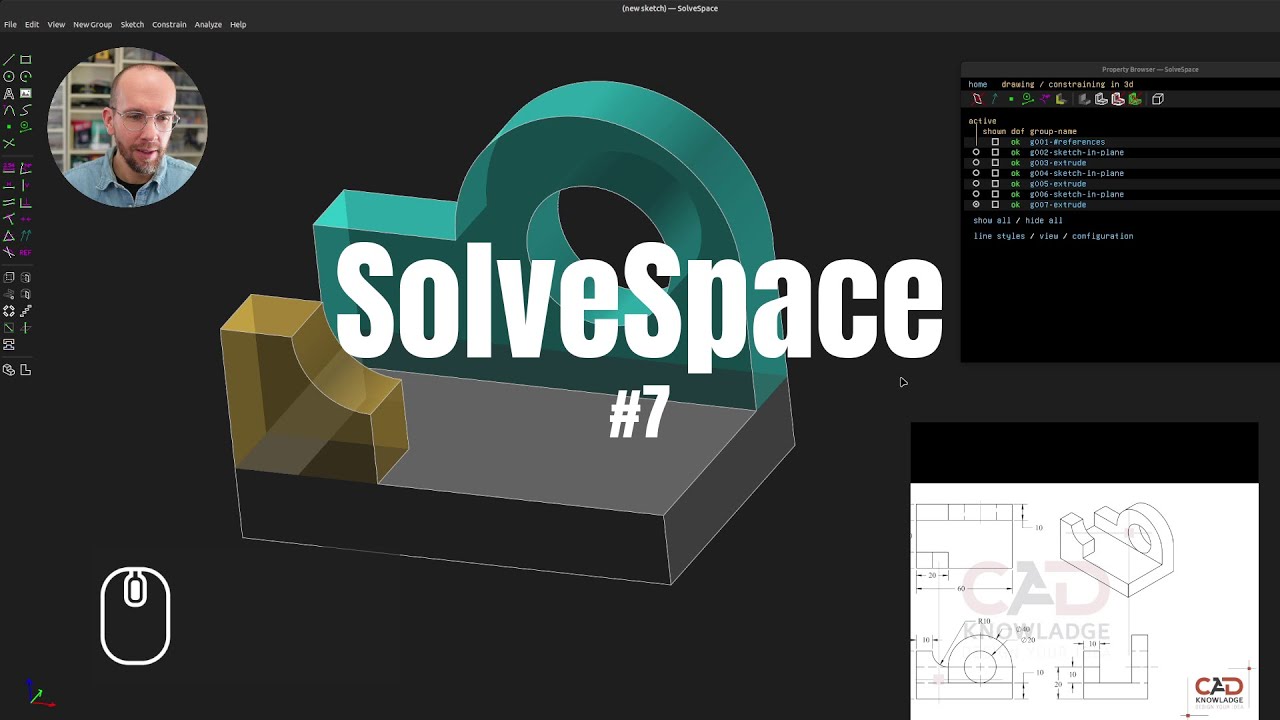Activate group g002-sketch-in-plane radio button
1280x720 pixels.
[976, 152]
